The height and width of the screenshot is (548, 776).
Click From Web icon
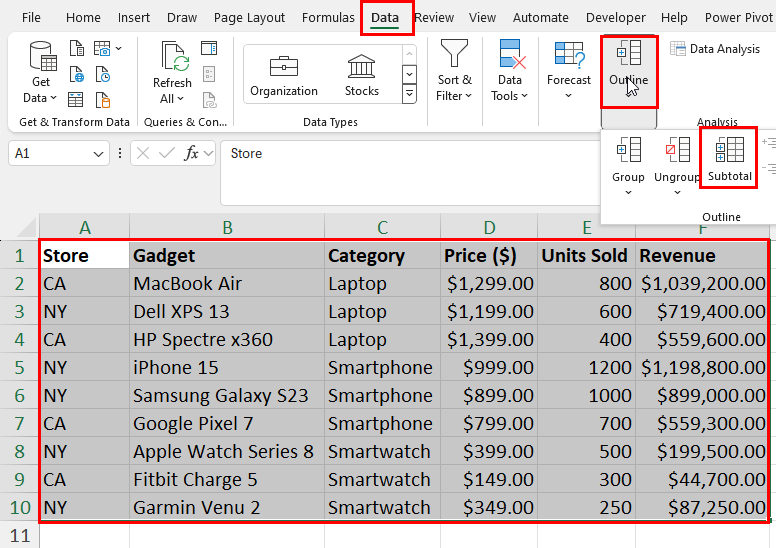(x=77, y=75)
